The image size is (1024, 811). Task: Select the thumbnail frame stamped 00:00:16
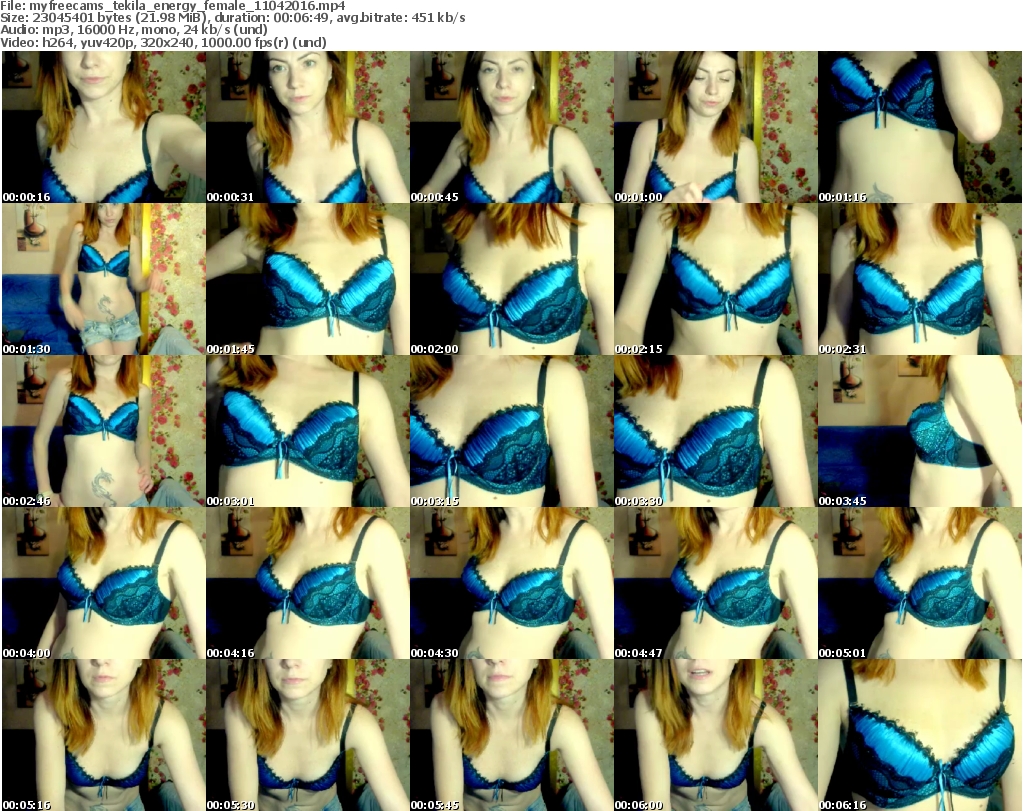pyautogui.click(x=104, y=127)
